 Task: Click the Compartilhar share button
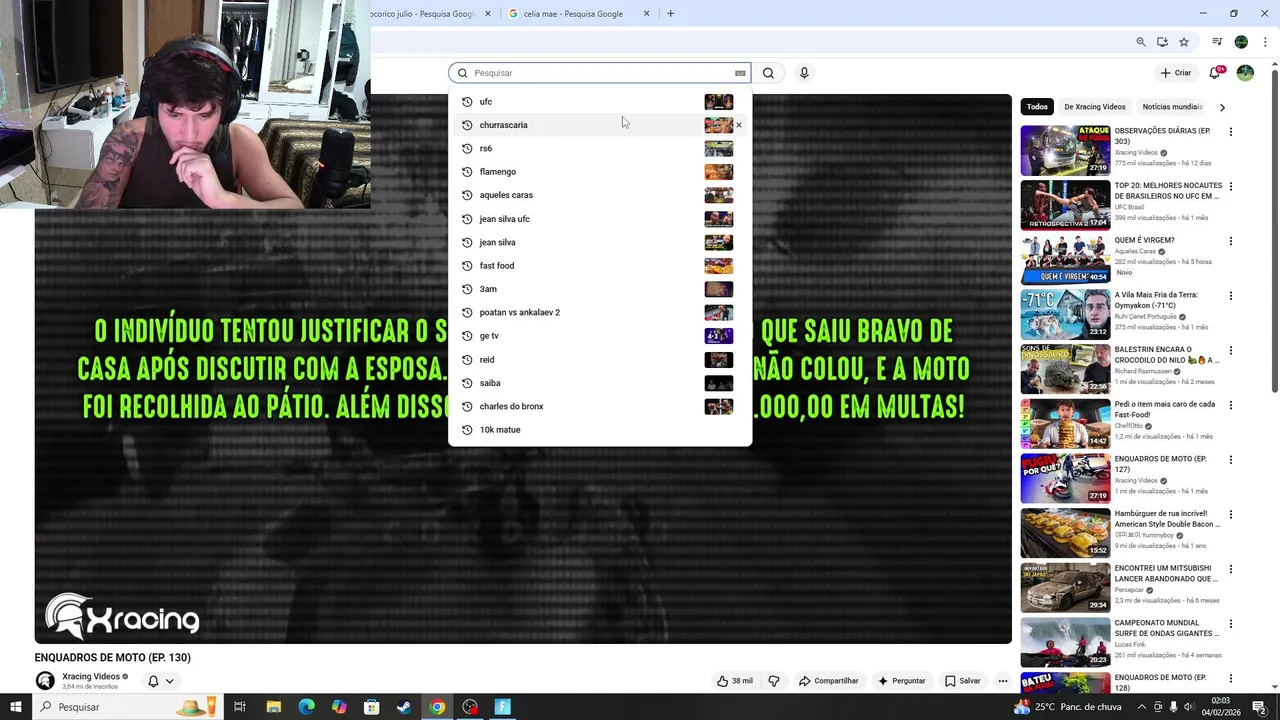[828, 681]
